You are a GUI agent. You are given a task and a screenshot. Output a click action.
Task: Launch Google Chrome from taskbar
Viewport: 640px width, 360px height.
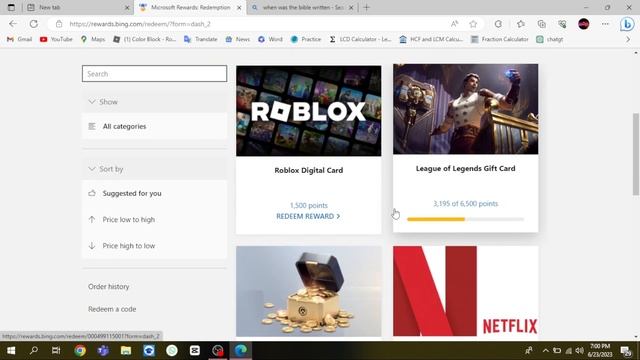click(80, 351)
